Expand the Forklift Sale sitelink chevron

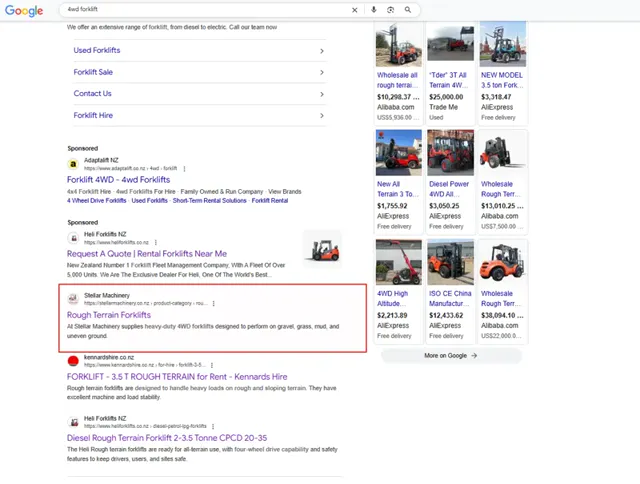tap(322, 72)
